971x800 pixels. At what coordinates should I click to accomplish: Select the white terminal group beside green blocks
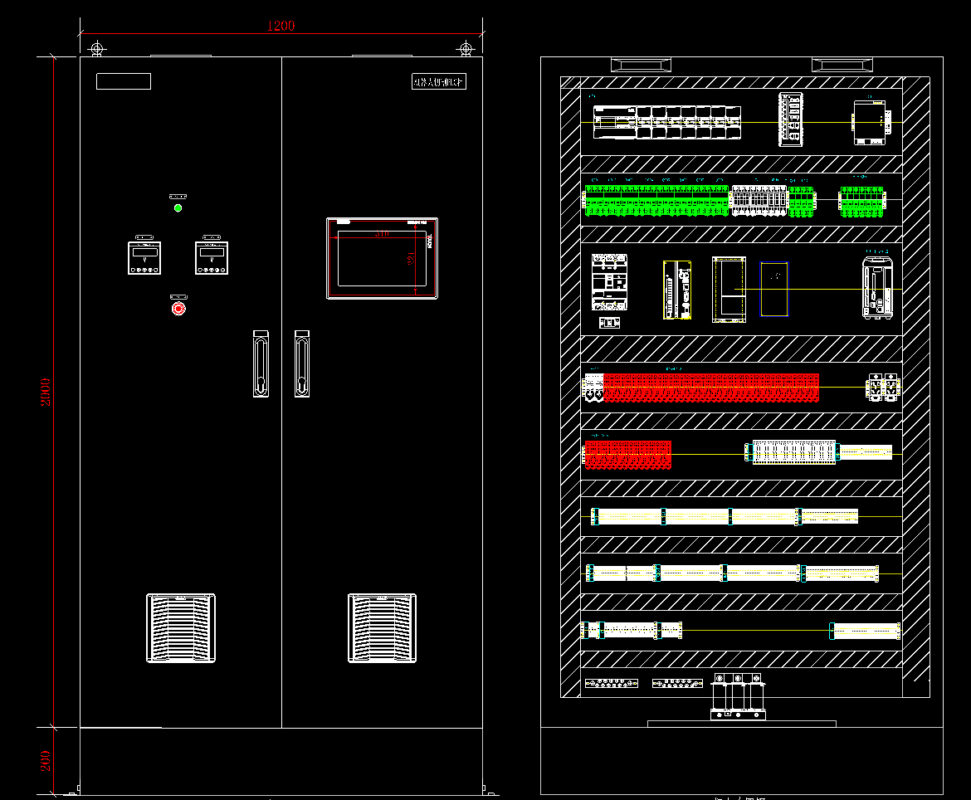point(760,201)
